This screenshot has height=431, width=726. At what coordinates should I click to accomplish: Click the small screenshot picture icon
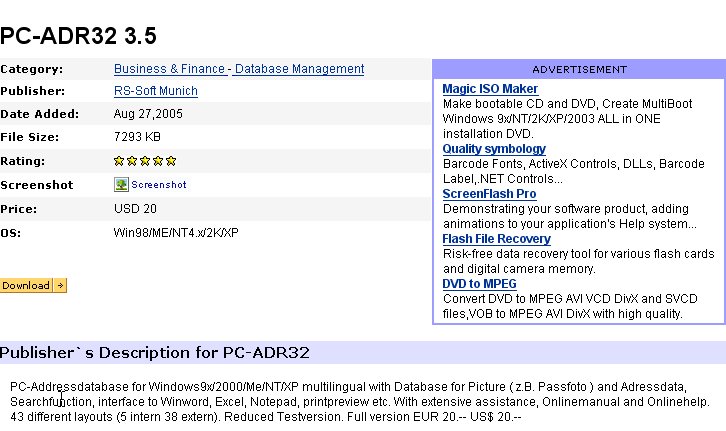(x=121, y=185)
